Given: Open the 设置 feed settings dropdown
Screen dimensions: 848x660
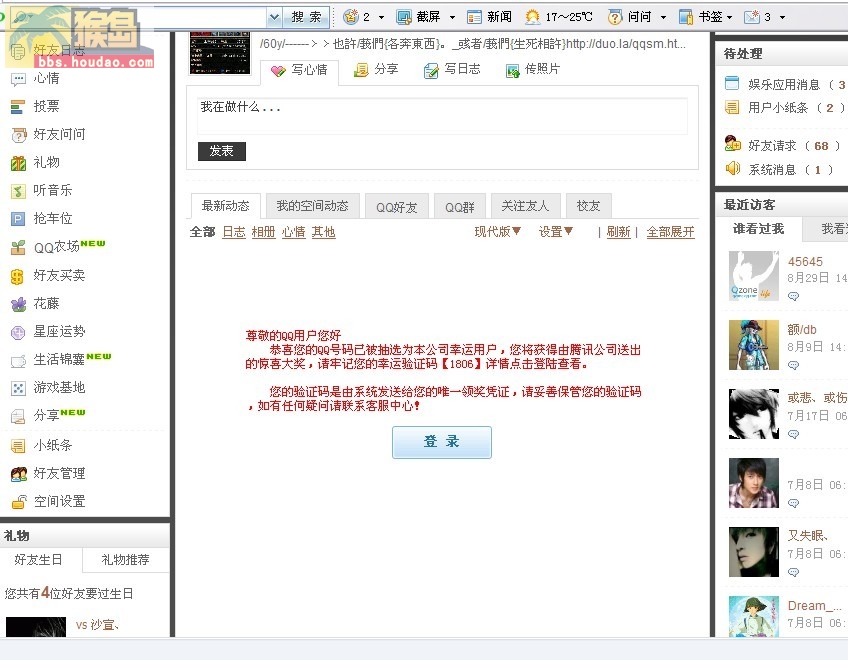Looking at the screenshot, I should click(x=555, y=232).
